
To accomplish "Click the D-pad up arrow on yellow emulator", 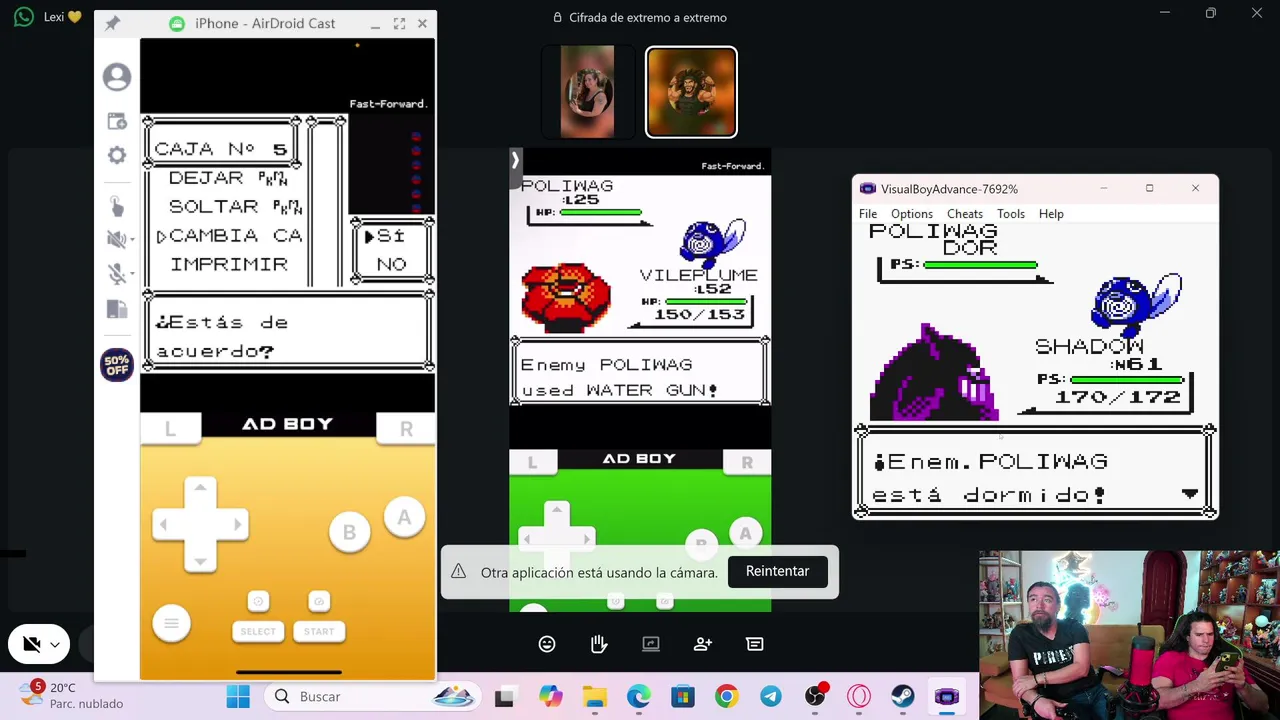I will click(x=200, y=489).
